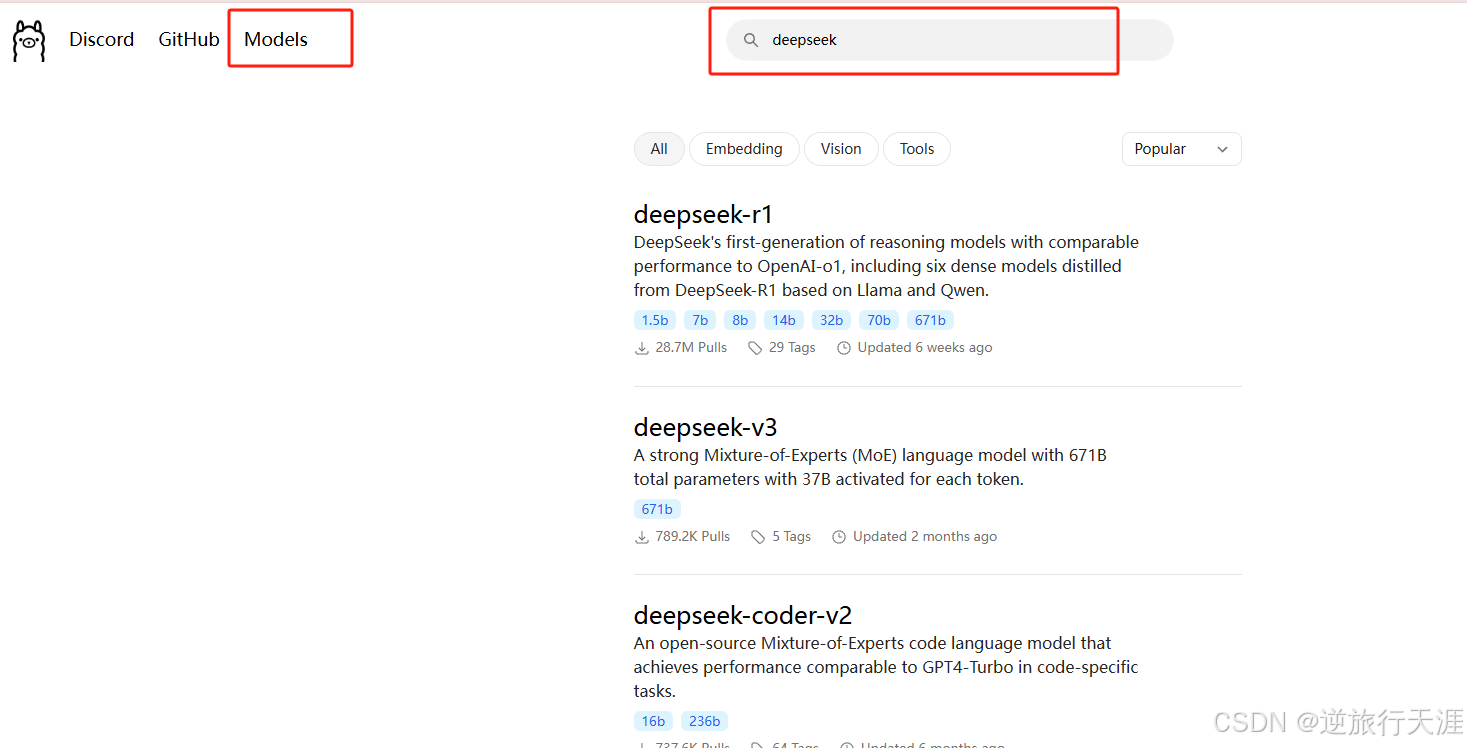Click the deepseek-r1 description paragraph

pos(886,266)
